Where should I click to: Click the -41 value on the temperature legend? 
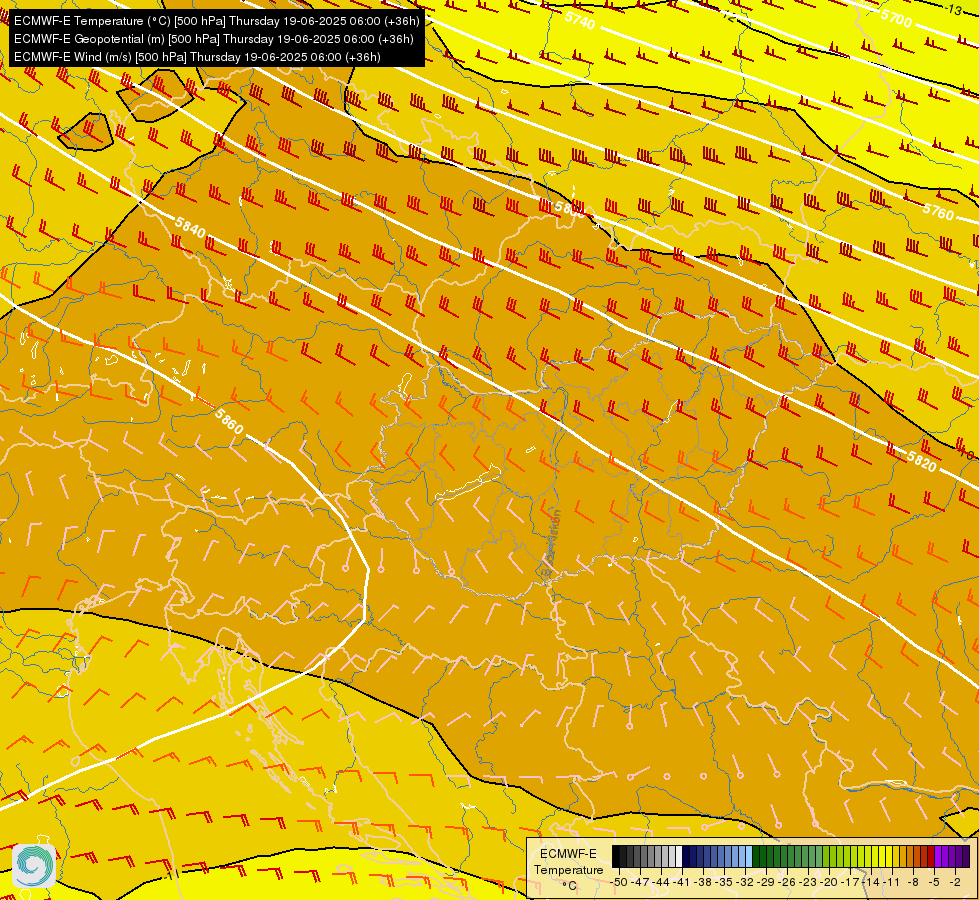click(683, 881)
